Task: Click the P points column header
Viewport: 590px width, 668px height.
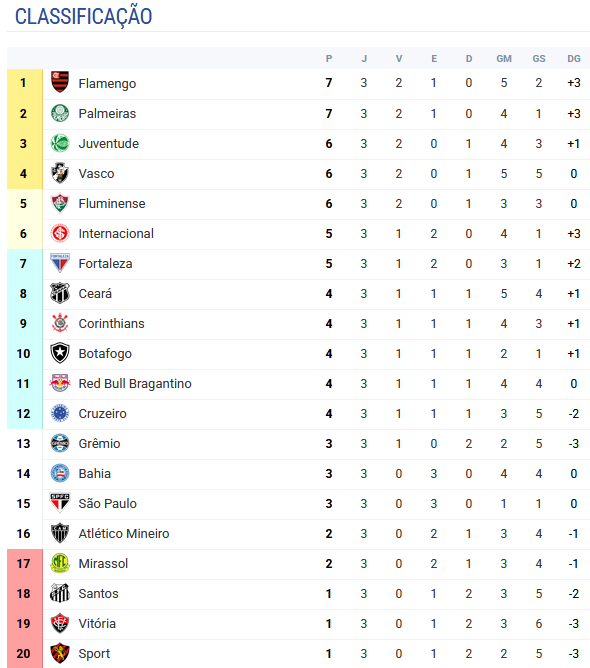Action: pos(328,59)
